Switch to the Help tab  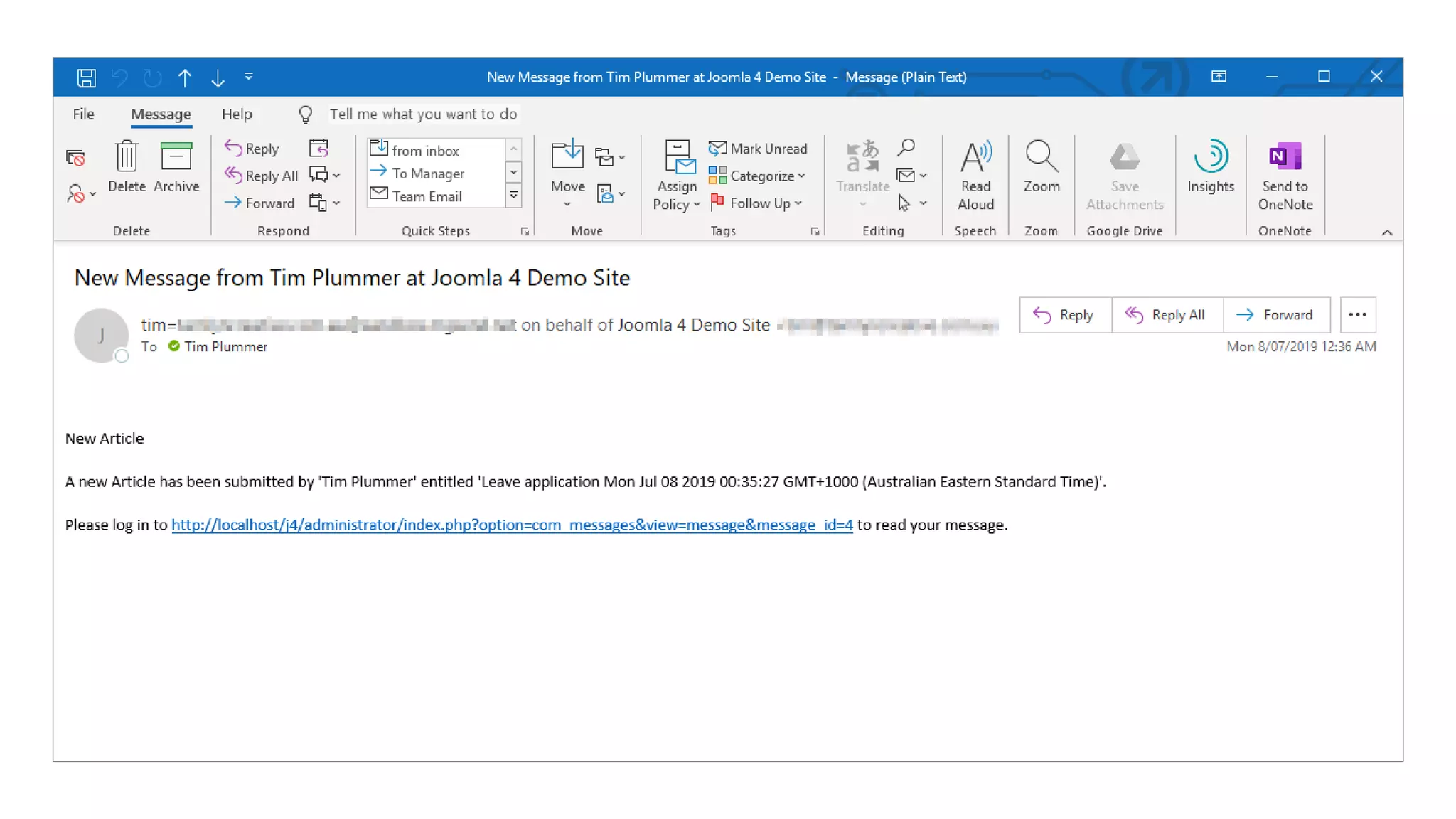coord(237,114)
